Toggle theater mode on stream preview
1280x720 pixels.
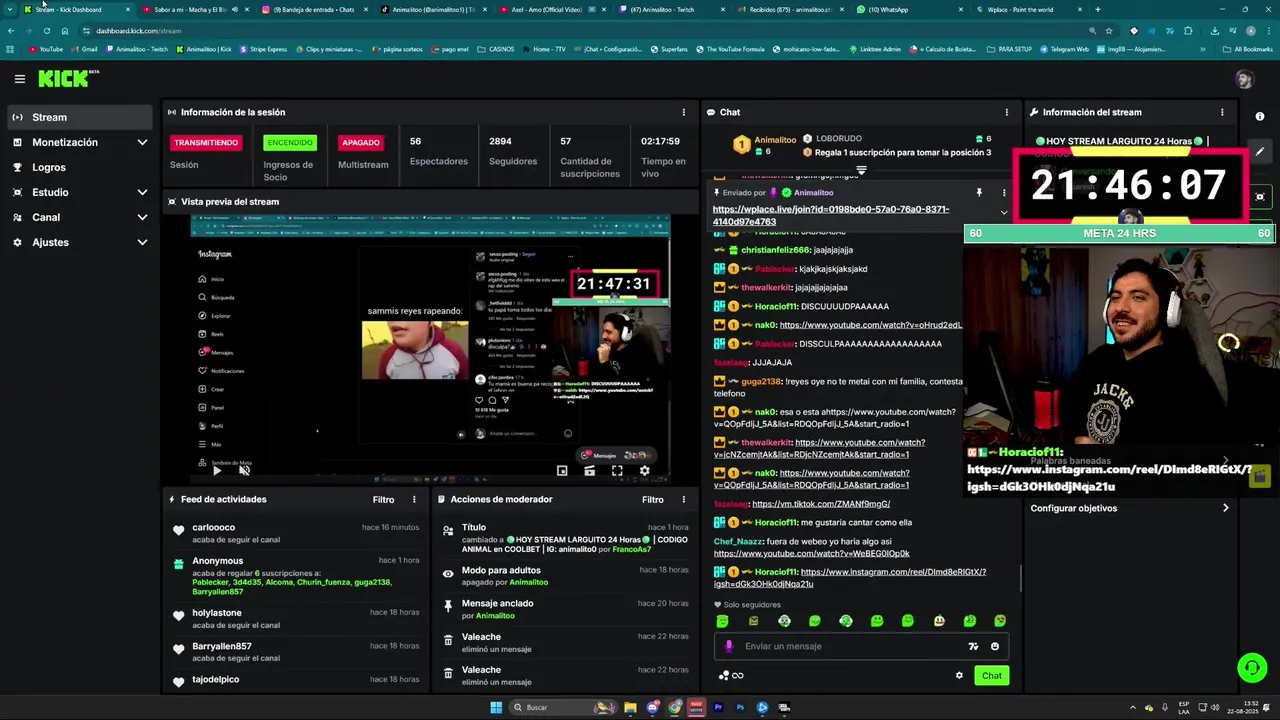pos(590,471)
